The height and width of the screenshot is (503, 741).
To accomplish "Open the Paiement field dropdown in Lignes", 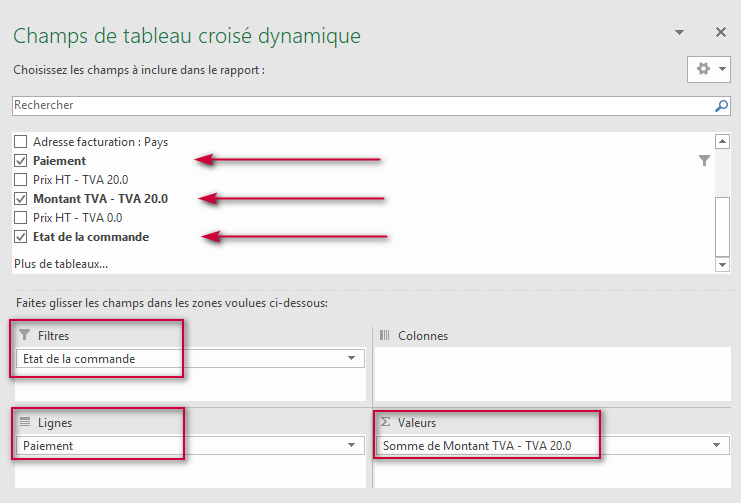I will point(351,446).
